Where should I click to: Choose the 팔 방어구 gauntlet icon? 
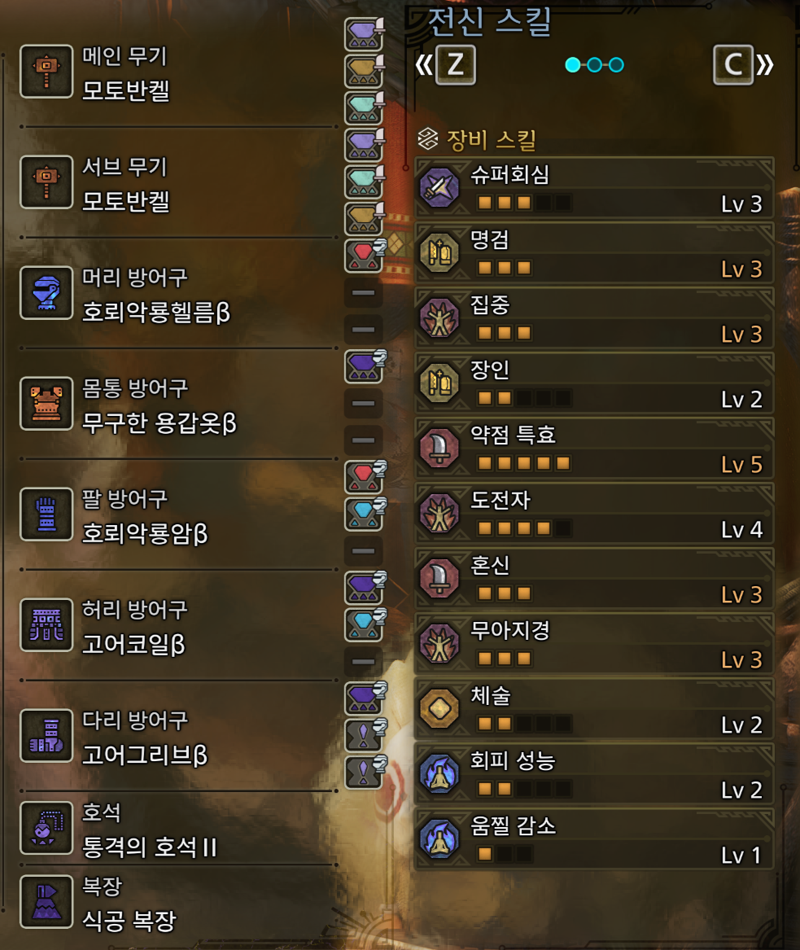click(47, 514)
